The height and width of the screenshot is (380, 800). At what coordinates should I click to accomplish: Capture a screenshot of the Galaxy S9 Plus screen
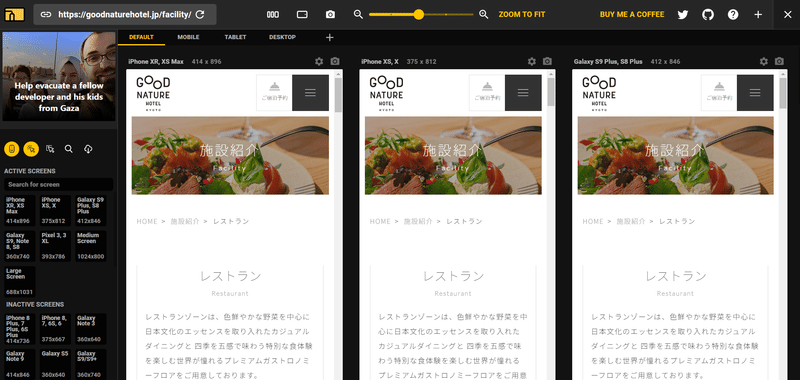[x=779, y=61]
